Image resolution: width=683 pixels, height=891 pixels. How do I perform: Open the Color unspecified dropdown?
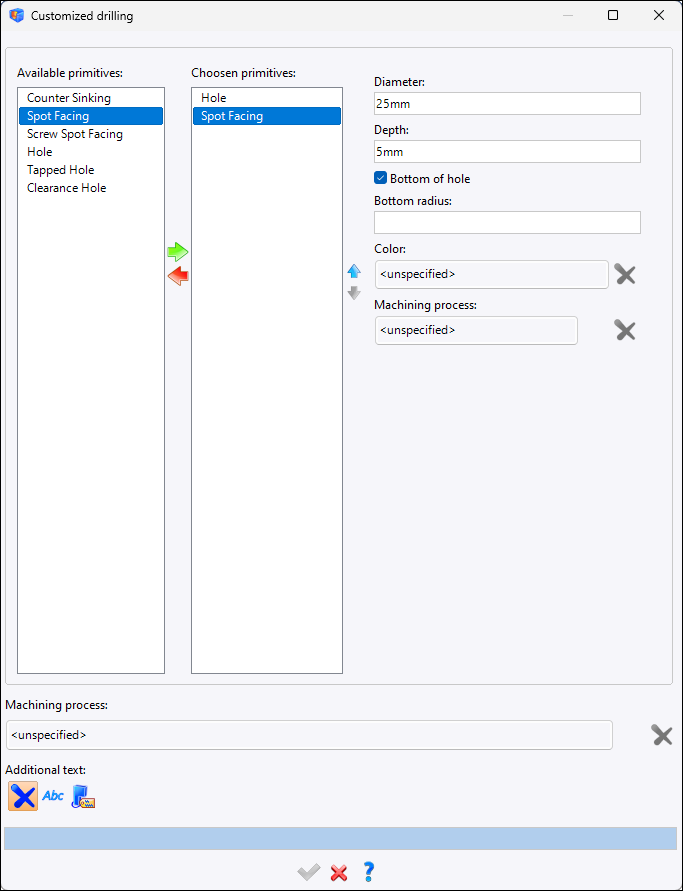tap(491, 274)
